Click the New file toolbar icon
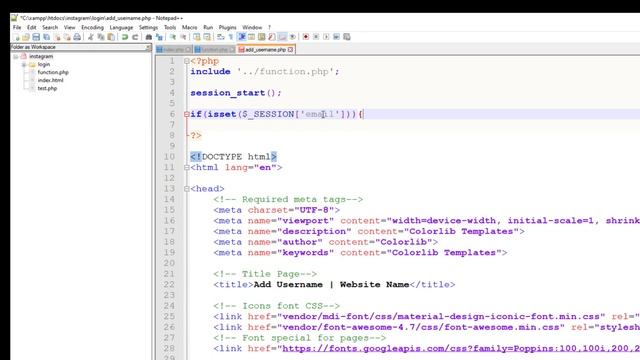This screenshot has height=360, width=640. pyautogui.click(x=16, y=37)
